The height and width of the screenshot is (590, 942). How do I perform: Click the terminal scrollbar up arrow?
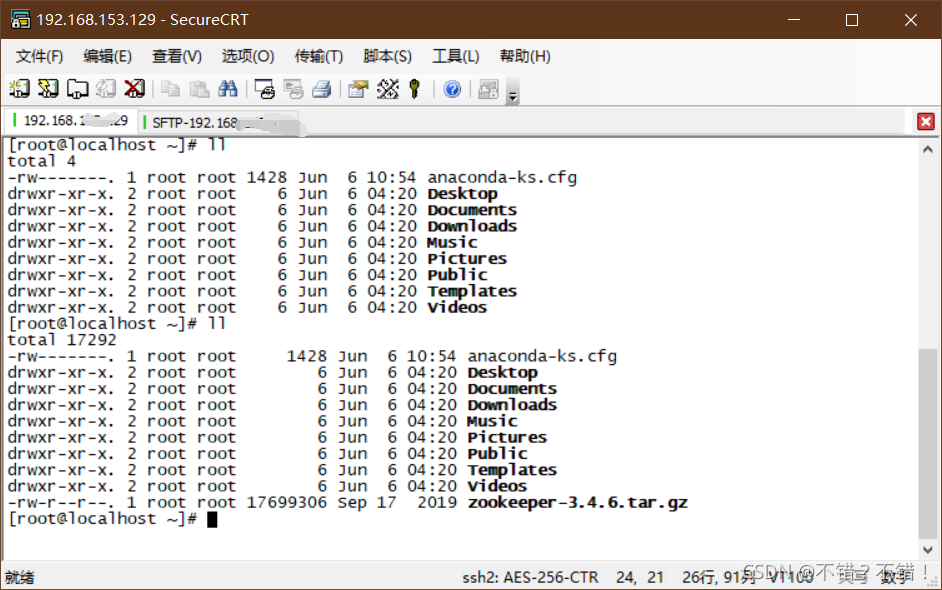coord(928,149)
